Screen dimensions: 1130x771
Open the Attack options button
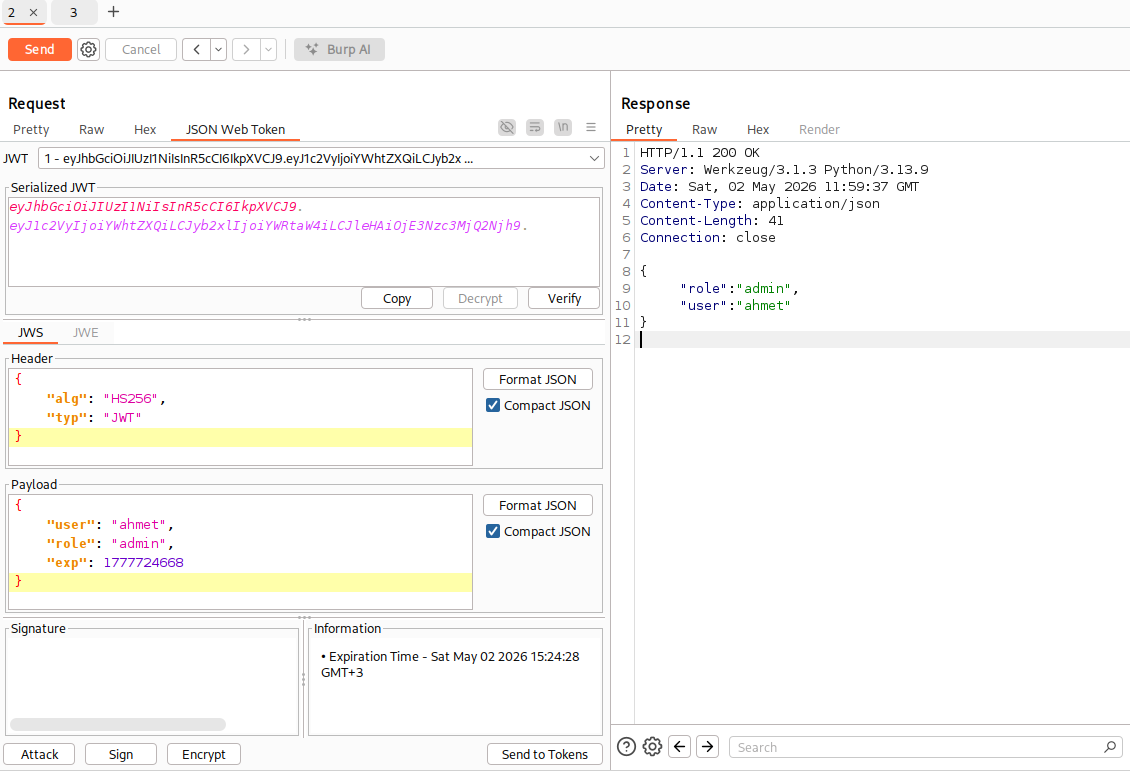coord(40,754)
